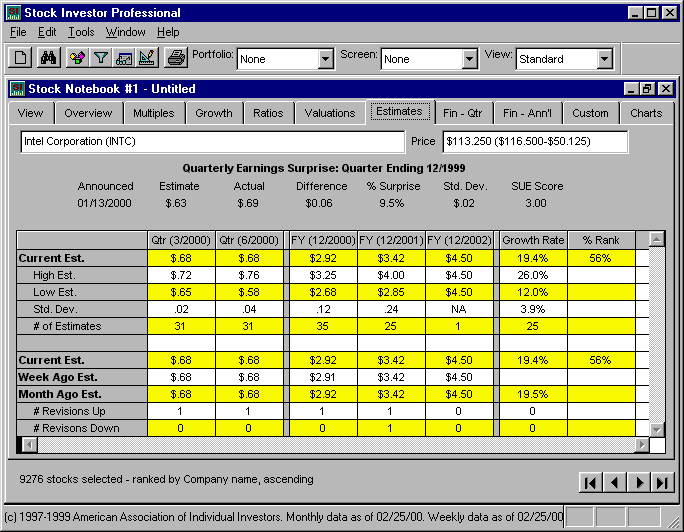Select the Std. Dev. row label in table
Screen dimensions: 684x532
(82, 309)
